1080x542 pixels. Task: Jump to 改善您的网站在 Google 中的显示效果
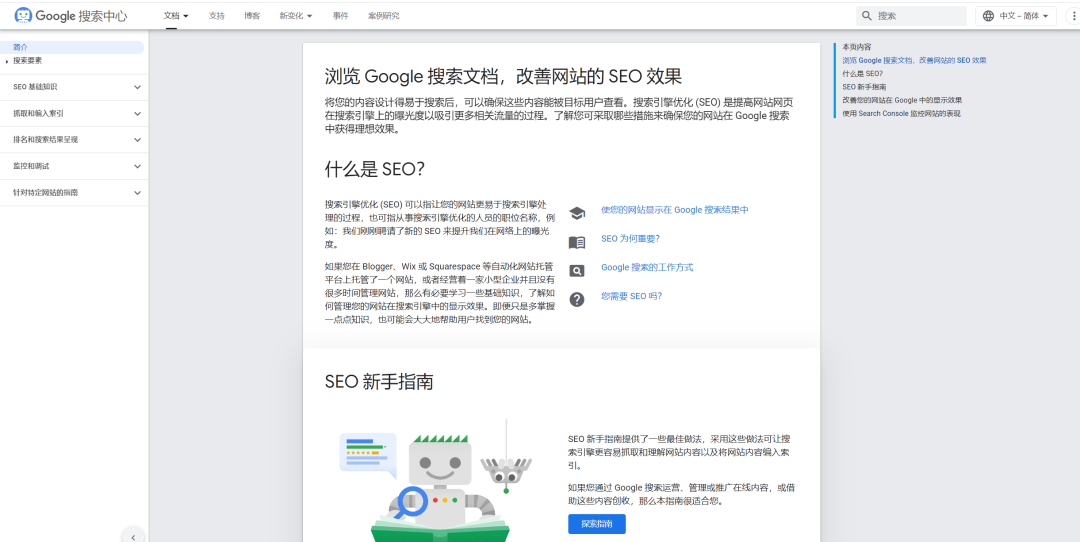[902, 100]
